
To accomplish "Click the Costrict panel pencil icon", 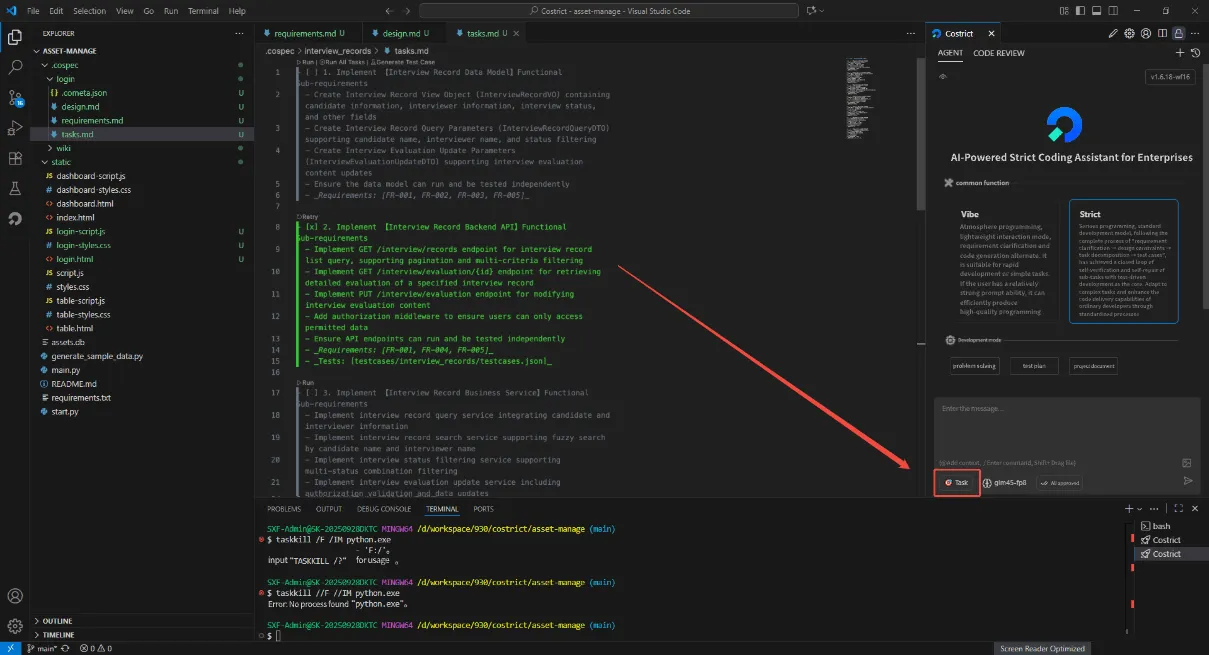I will pyautogui.click(x=1114, y=33).
